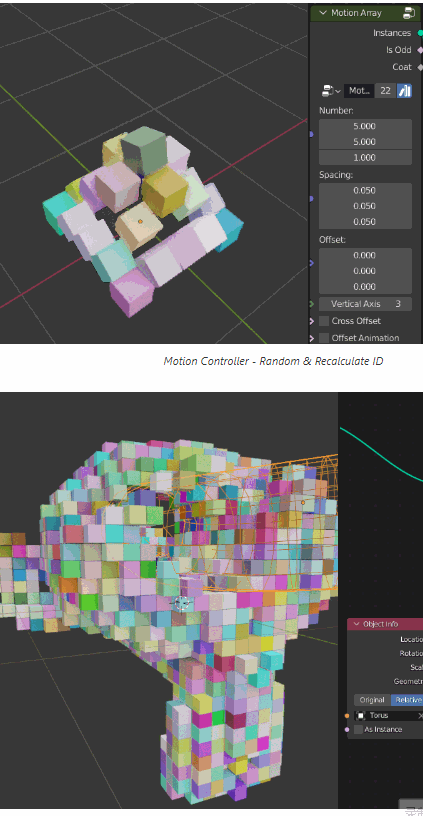The width and height of the screenshot is (423, 816).
Task: Click the Offset vector input socket
Action: 311,263
